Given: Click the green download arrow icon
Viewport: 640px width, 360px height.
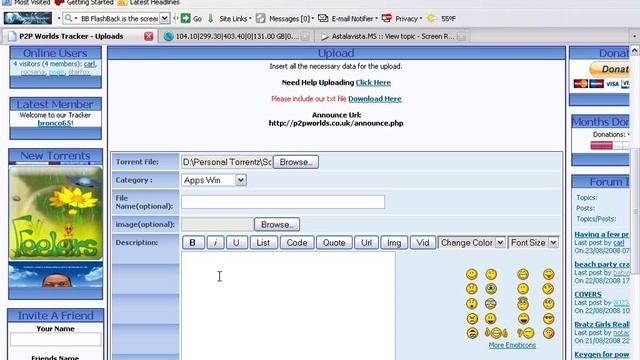Looking at the screenshot, I should (211, 18).
